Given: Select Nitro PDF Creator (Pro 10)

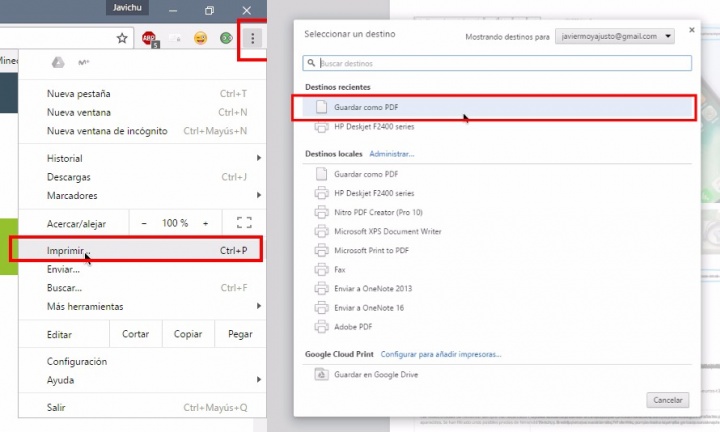Looking at the screenshot, I should pyautogui.click(x=497, y=212).
